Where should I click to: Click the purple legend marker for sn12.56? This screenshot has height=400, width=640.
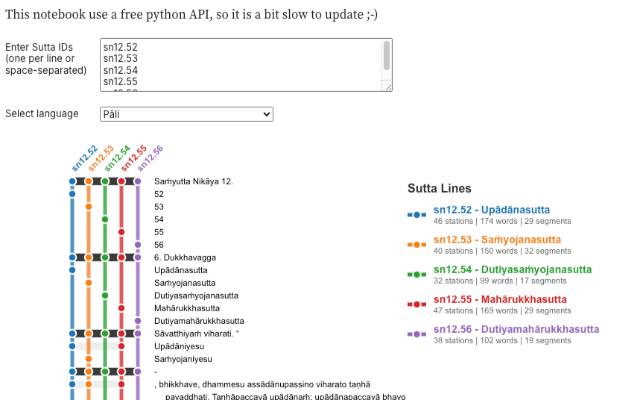(417, 334)
